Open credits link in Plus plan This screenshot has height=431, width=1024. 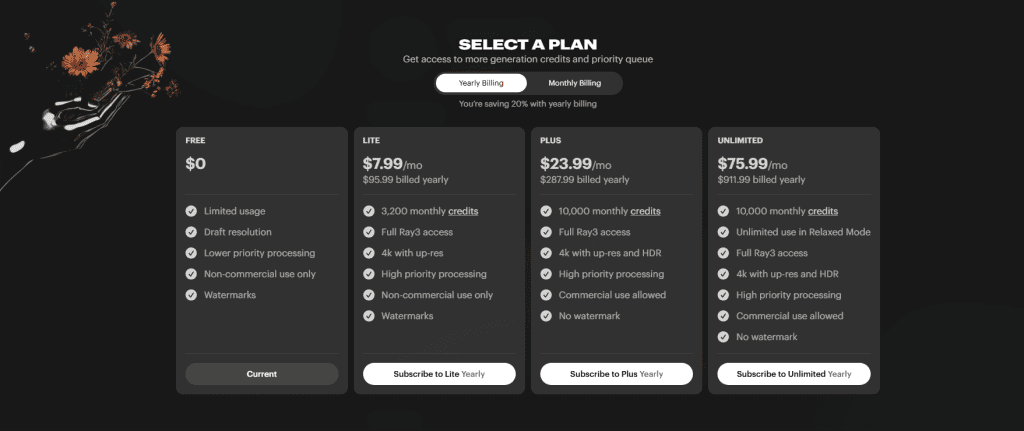645,211
